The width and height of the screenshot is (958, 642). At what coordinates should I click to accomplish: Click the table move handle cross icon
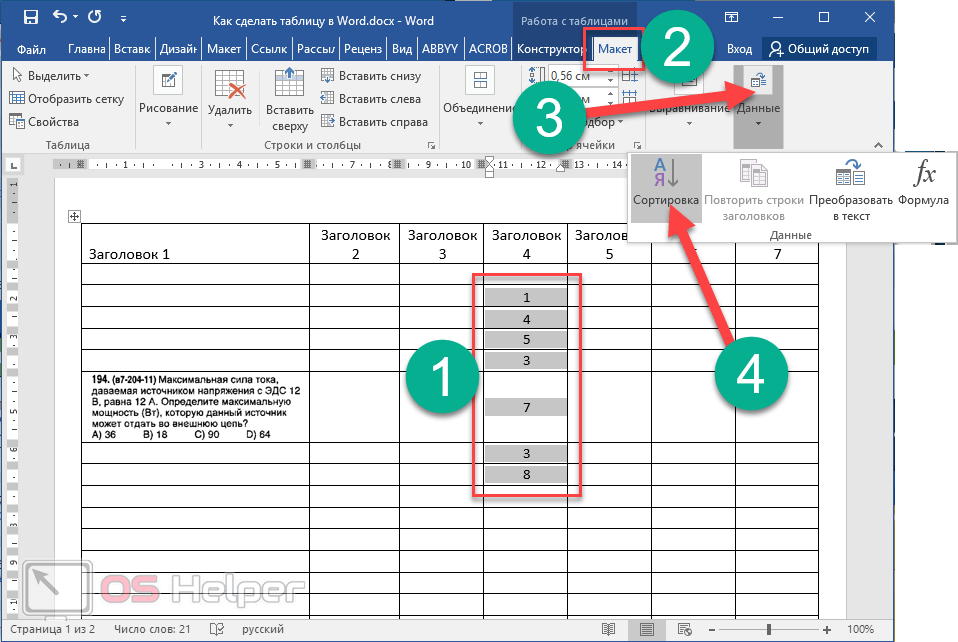(x=73, y=216)
